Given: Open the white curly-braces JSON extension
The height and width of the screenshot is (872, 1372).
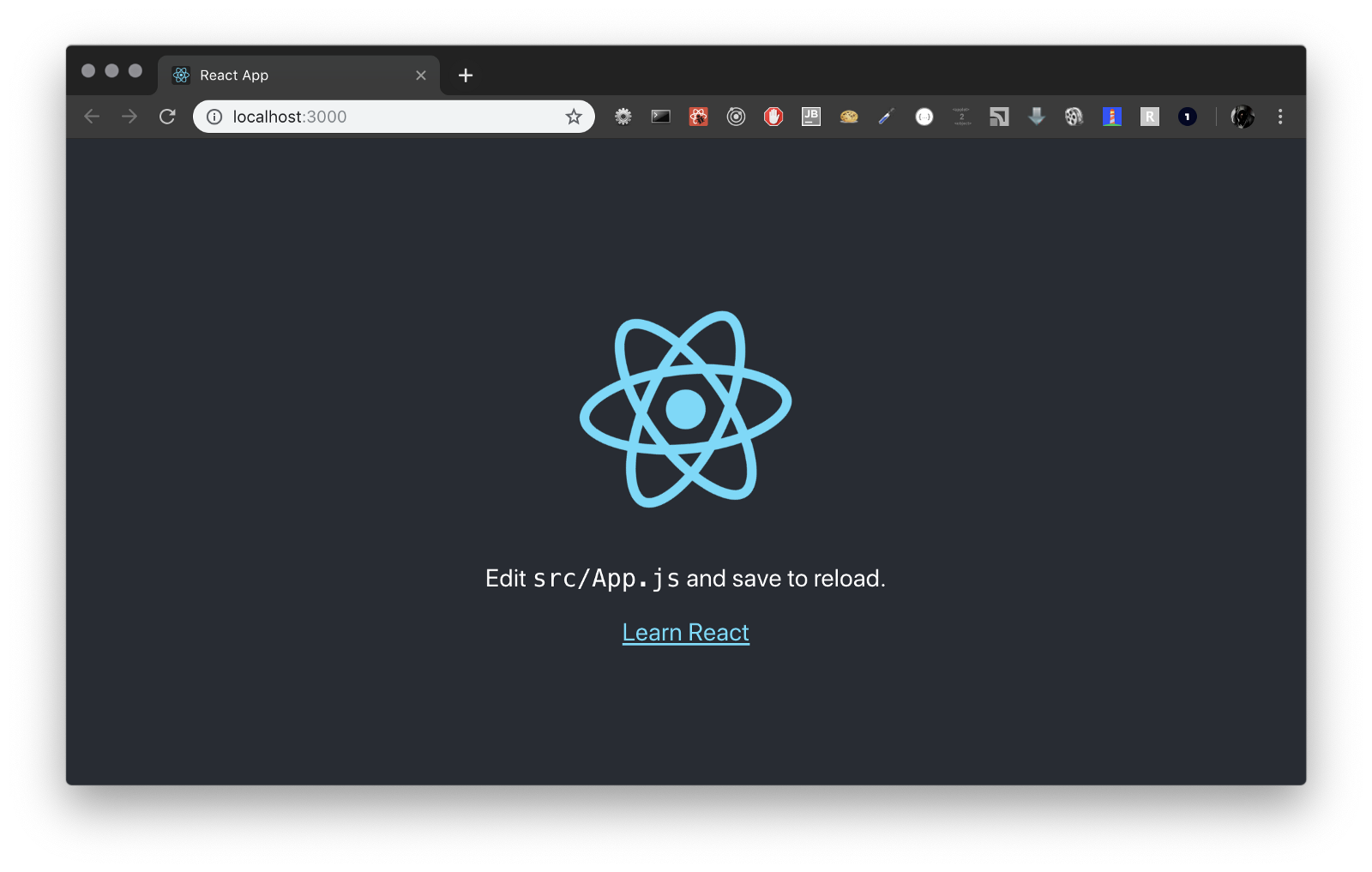Looking at the screenshot, I should (x=924, y=117).
